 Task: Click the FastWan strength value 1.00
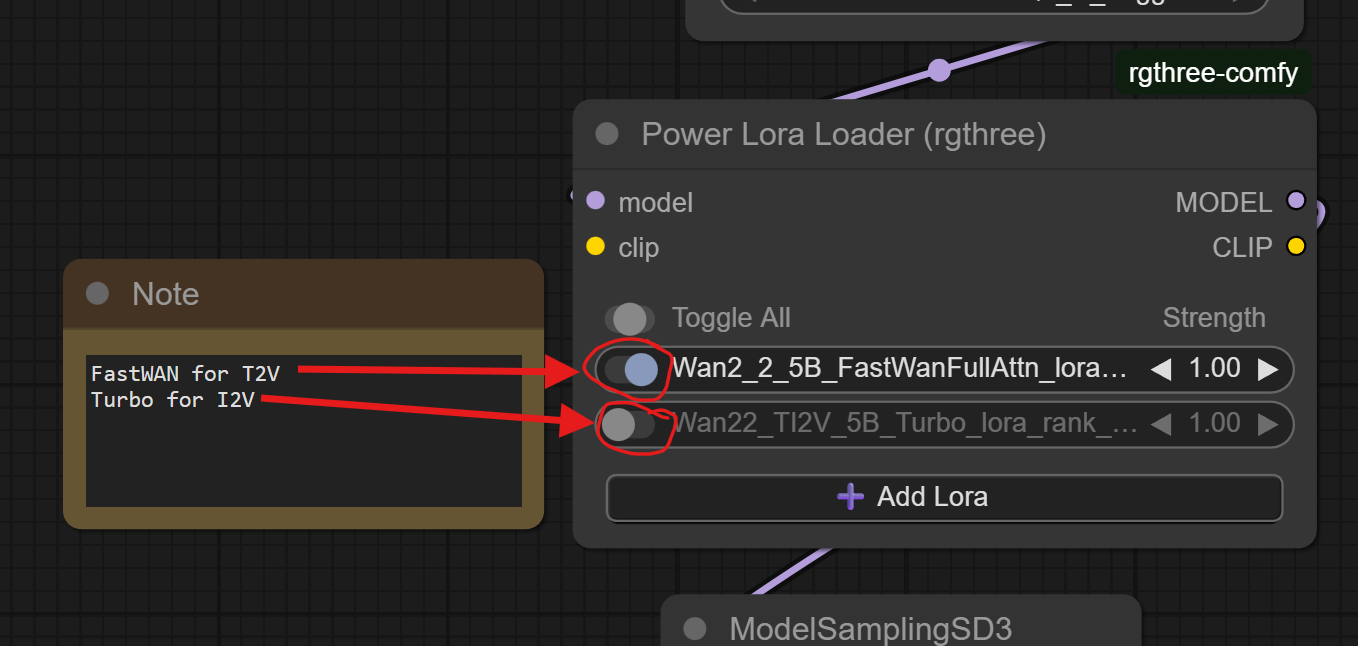(x=1214, y=370)
